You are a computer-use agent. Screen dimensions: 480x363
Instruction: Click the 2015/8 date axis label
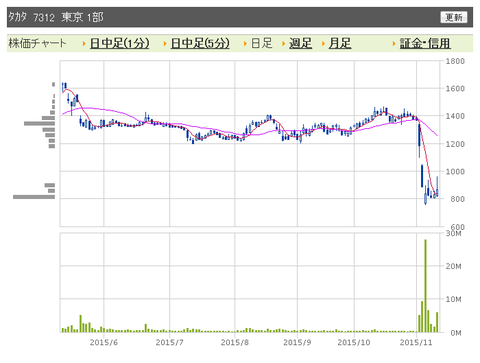pos(235,342)
